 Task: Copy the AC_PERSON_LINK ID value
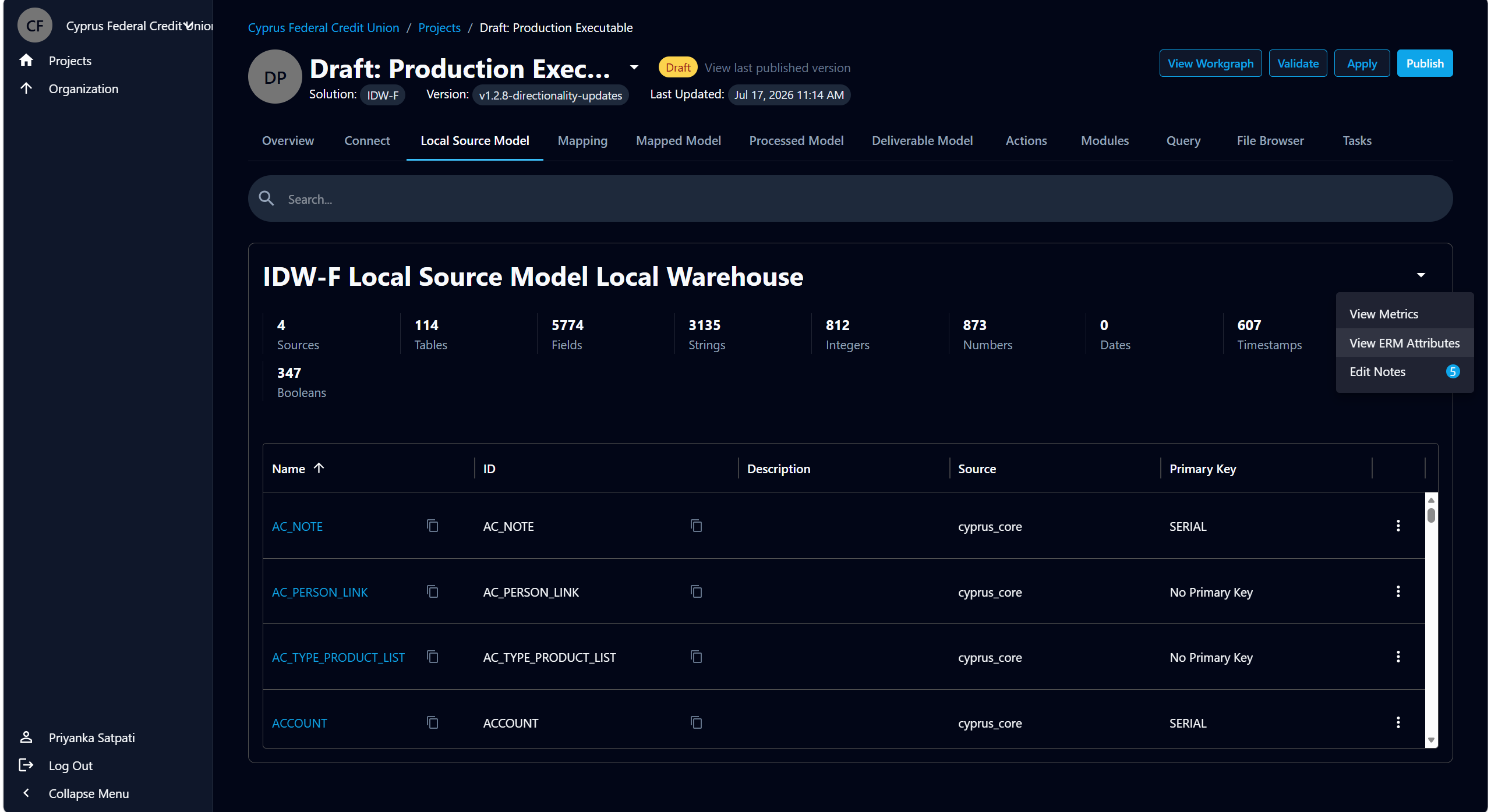[x=696, y=591]
